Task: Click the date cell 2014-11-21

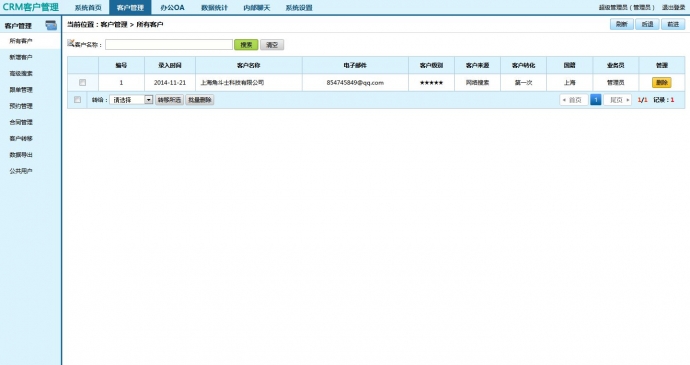Action: [x=170, y=82]
